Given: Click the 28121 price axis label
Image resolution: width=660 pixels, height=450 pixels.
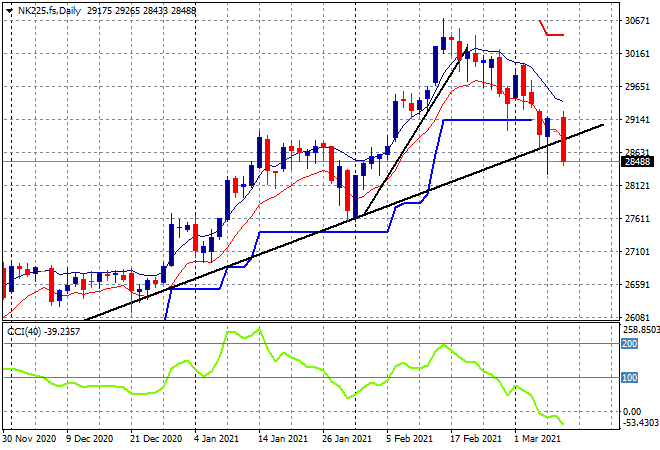Looking at the screenshot, I should pos(637,186).
